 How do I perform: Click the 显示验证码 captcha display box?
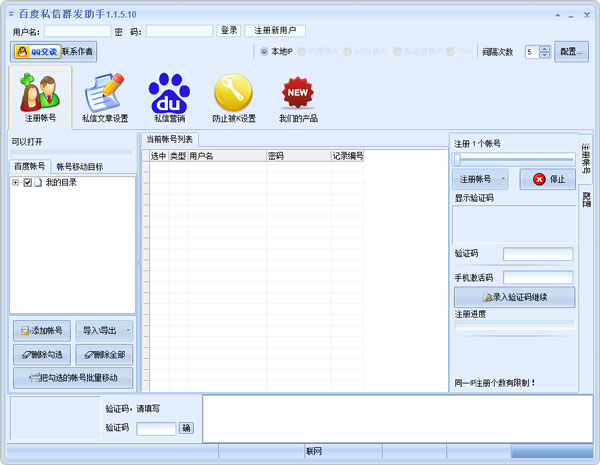click(x=514, y=224)
